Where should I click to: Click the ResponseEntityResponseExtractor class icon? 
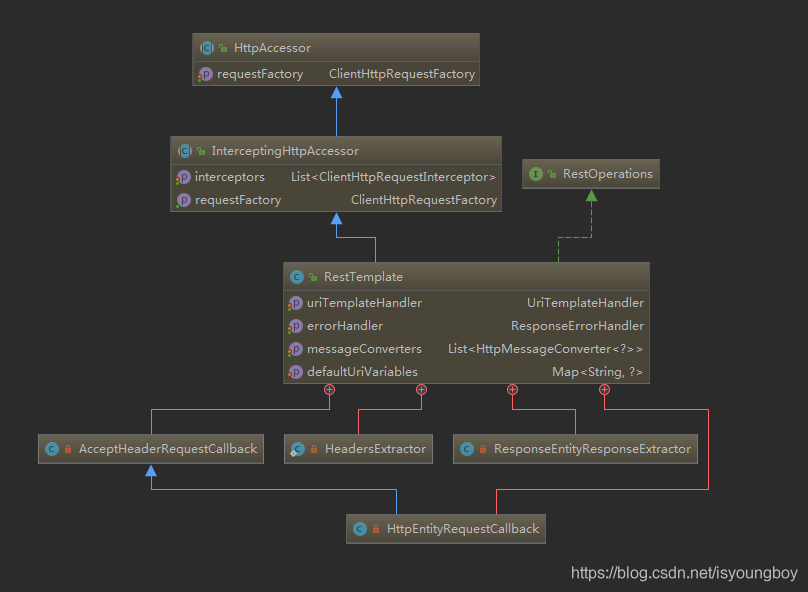(467, 449)
